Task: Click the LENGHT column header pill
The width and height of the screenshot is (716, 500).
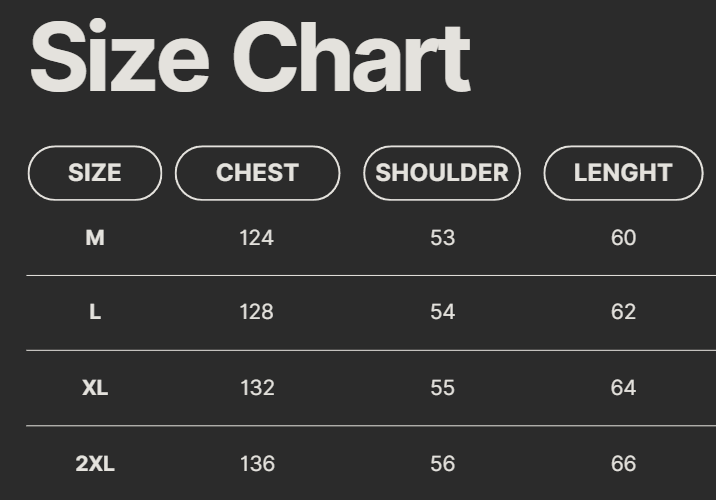Action: [x=623, y=173]
